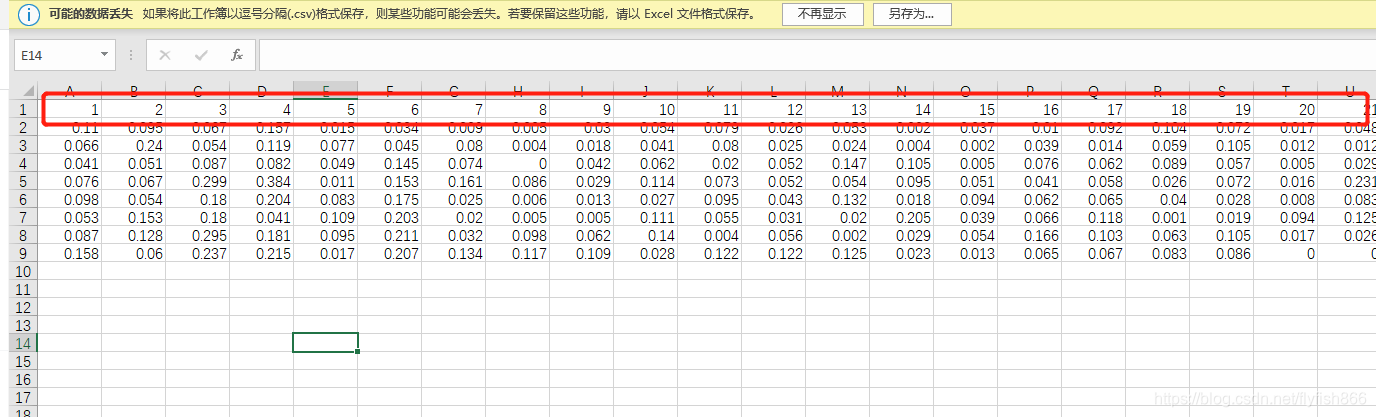This screenshot has width=1376, height=417.
Task: Click cell with value 0.299
Action: coord(197,181)
